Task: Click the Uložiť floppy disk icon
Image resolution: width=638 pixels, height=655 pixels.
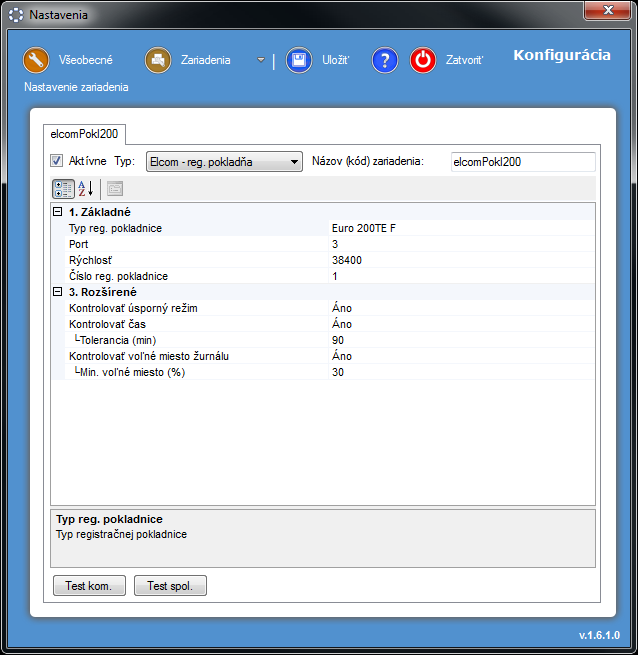Action: [299, 60]
